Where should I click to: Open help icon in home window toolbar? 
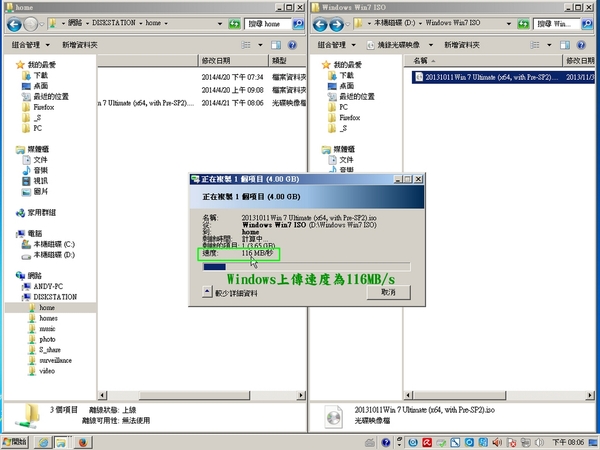pyautogui.click(x=292, y=45)
